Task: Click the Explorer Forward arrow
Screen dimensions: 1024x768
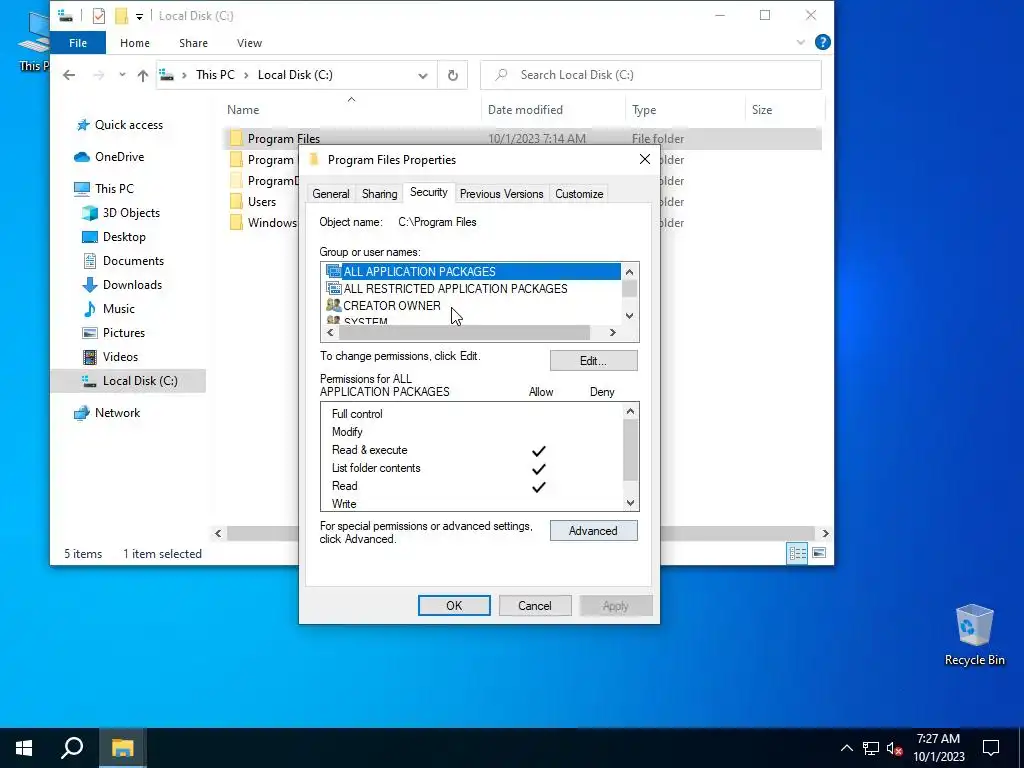Action: (99, 75)
